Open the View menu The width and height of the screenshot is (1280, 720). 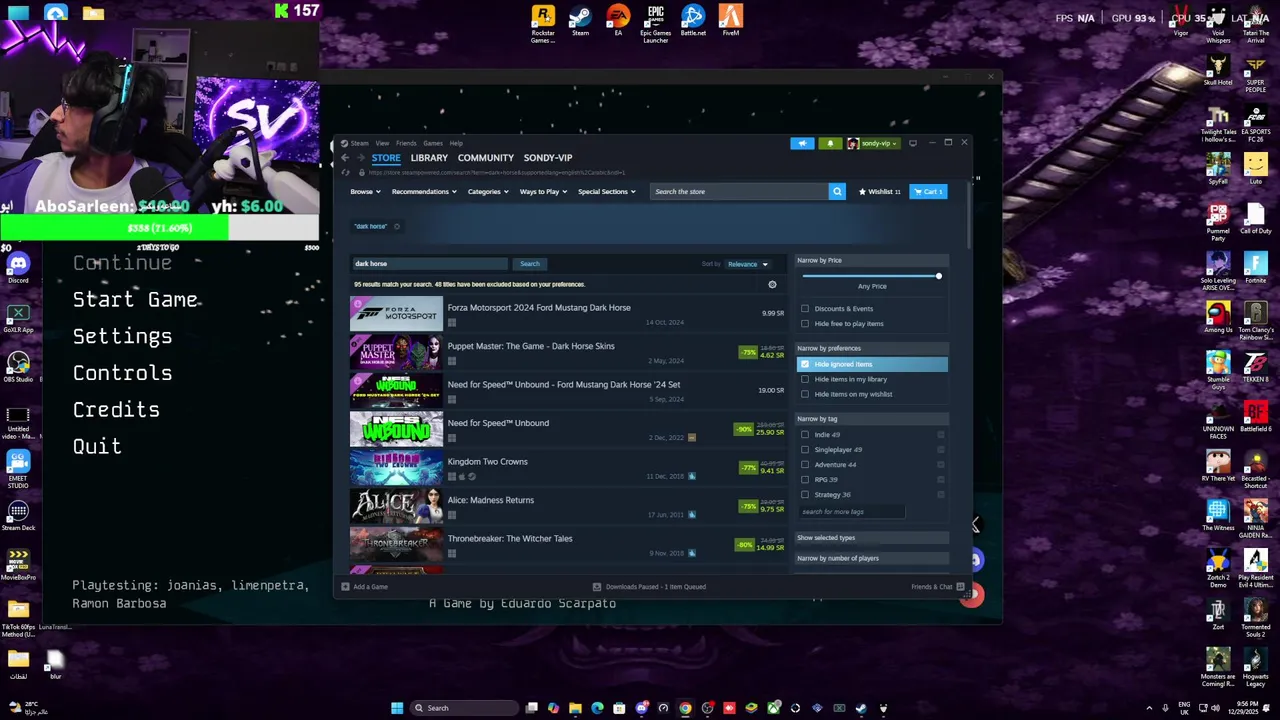click(x=382, y=143)
